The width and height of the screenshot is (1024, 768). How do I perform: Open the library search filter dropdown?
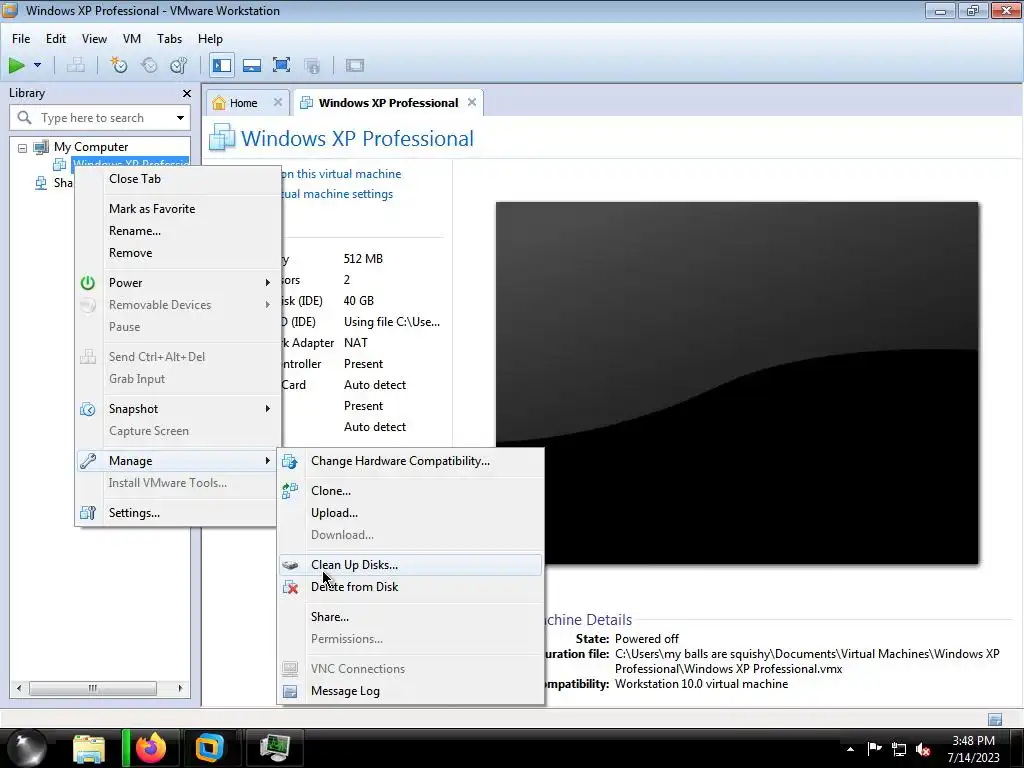(x=180, y=118)
